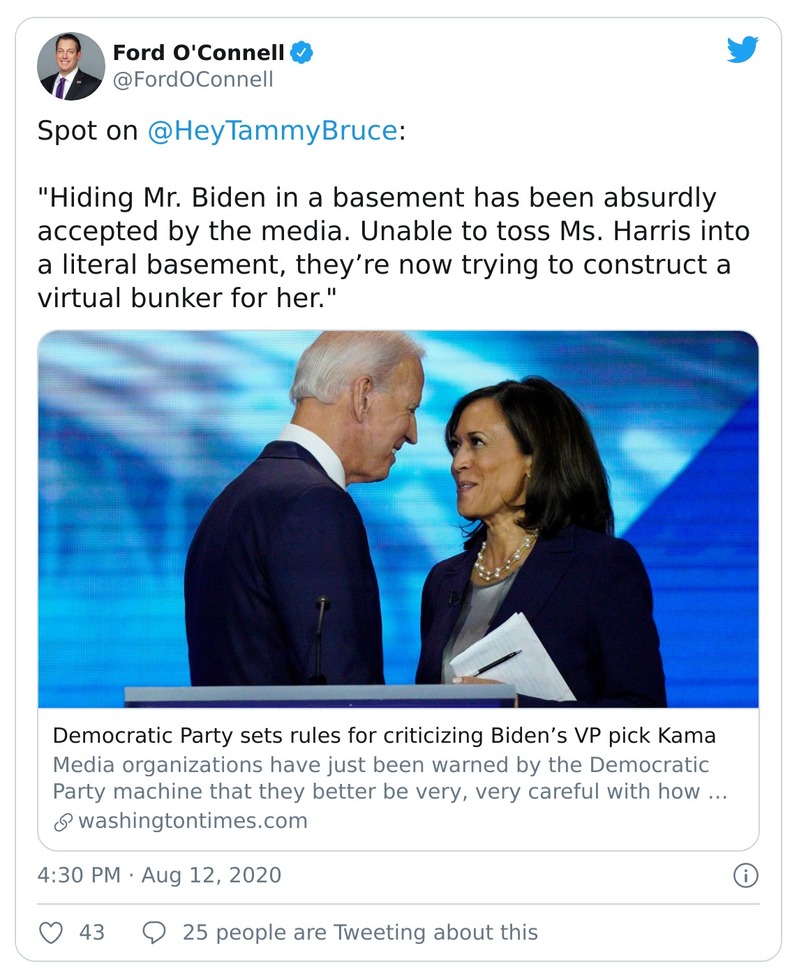Open the tweet info circle icon
Image resolution: width=799 pixels, height=978 pixels.
745,876
